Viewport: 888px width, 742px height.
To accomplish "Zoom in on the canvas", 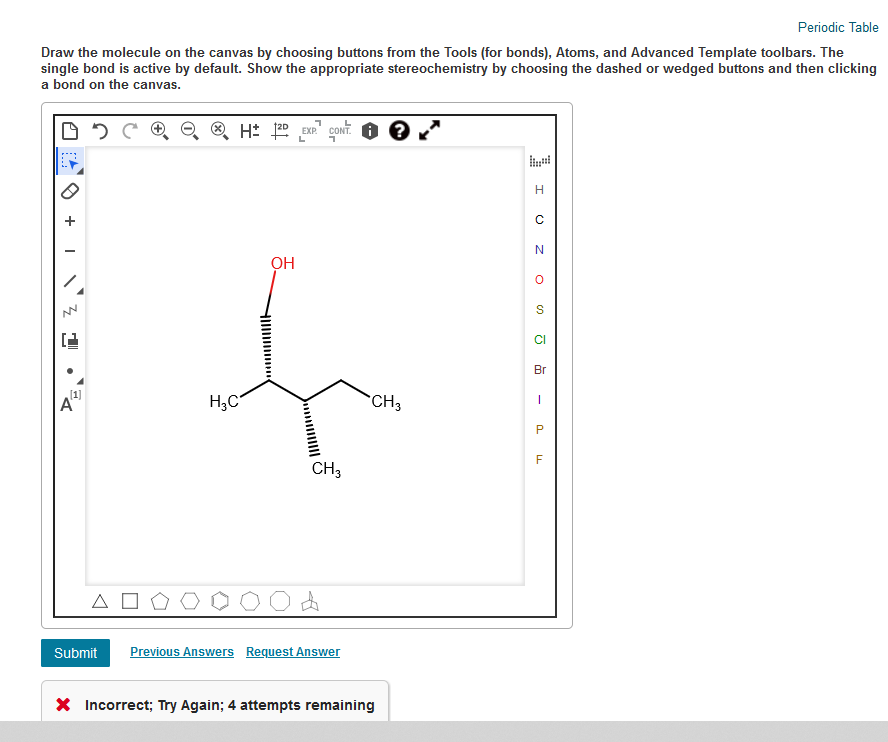I will coord(159,130).
